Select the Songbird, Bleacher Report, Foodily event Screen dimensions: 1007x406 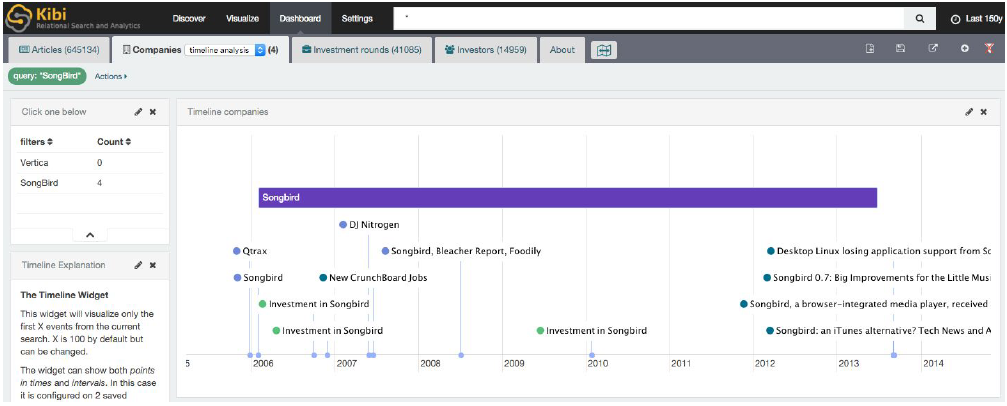[461, 251]
